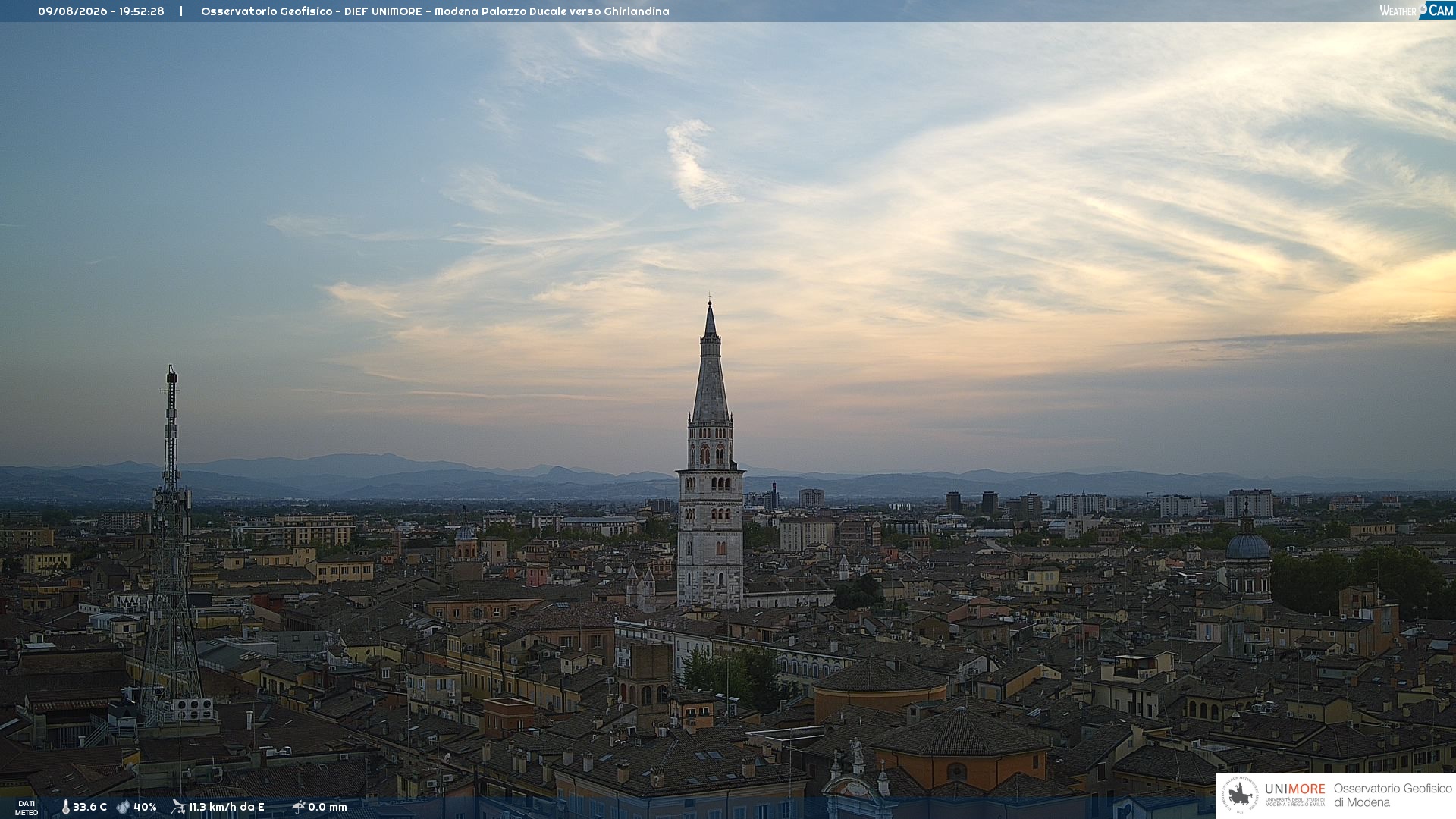
Task: Select the temperature value 33.6 C
Action: [x=89, y=807]
